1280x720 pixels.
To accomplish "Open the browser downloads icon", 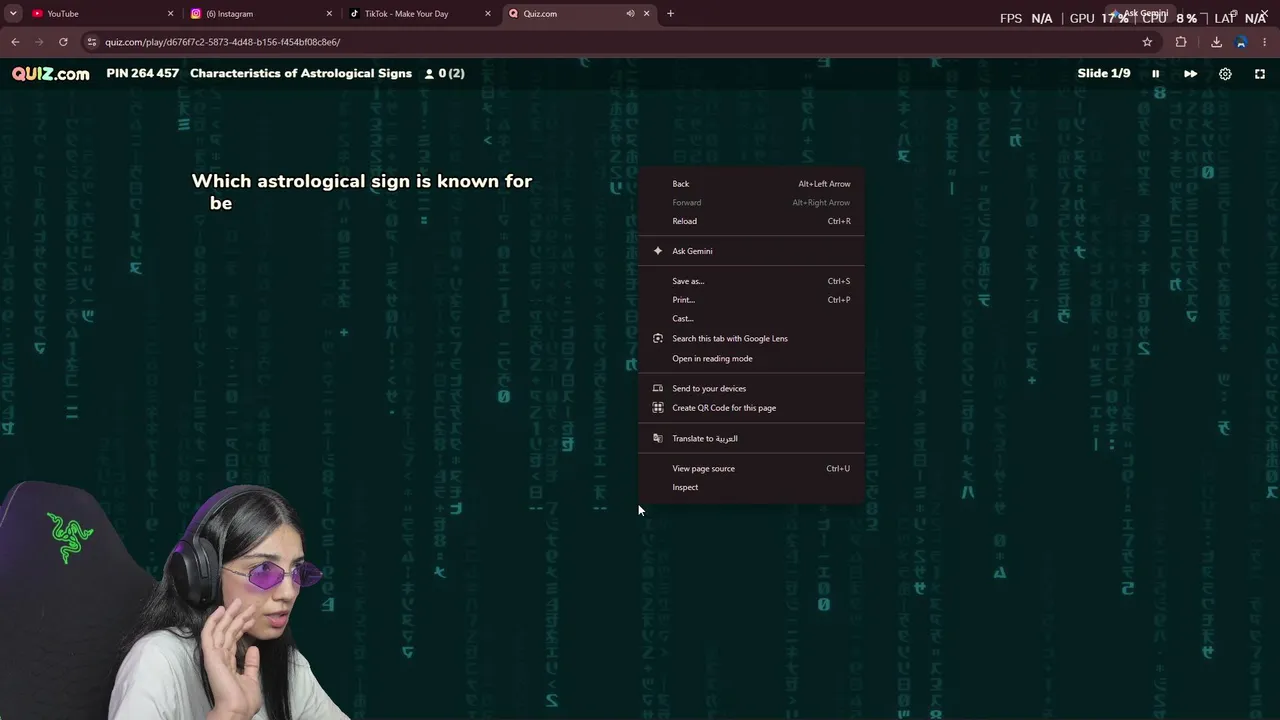I will (1216, 42).
